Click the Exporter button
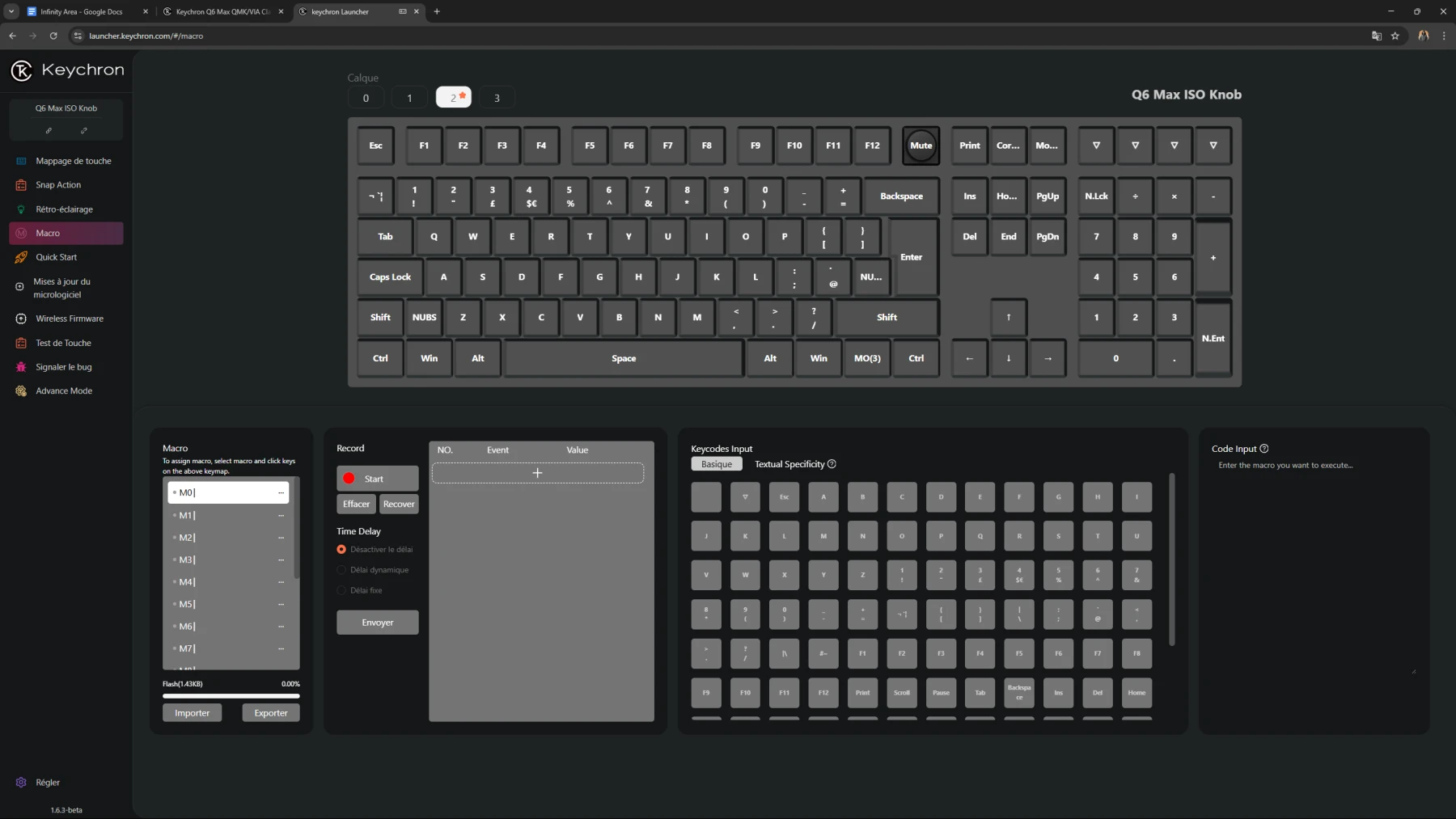The image size is (1456, 819). [271, 713]
